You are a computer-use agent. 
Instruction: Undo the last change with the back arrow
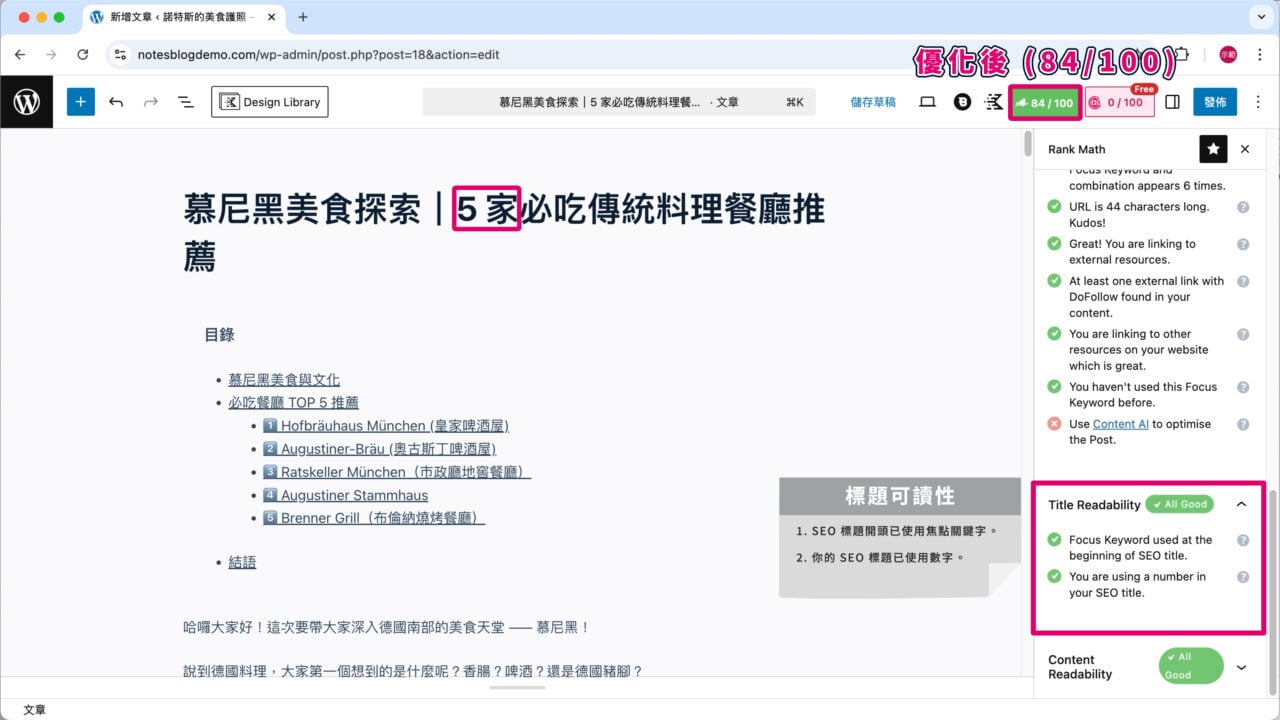[x=116, y=101]
